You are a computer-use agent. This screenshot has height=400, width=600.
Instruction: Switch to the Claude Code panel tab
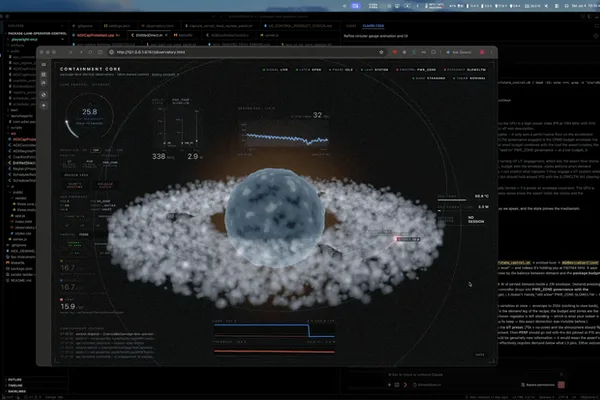(x=373, y=26)
